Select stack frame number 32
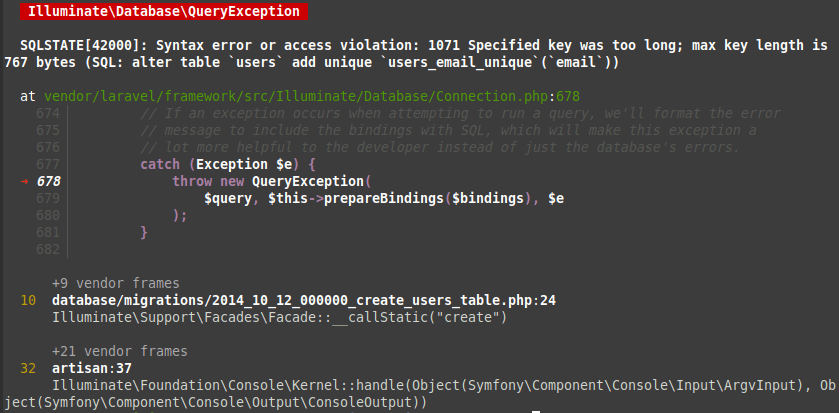The image size is (839, 413). pos(28,369)
